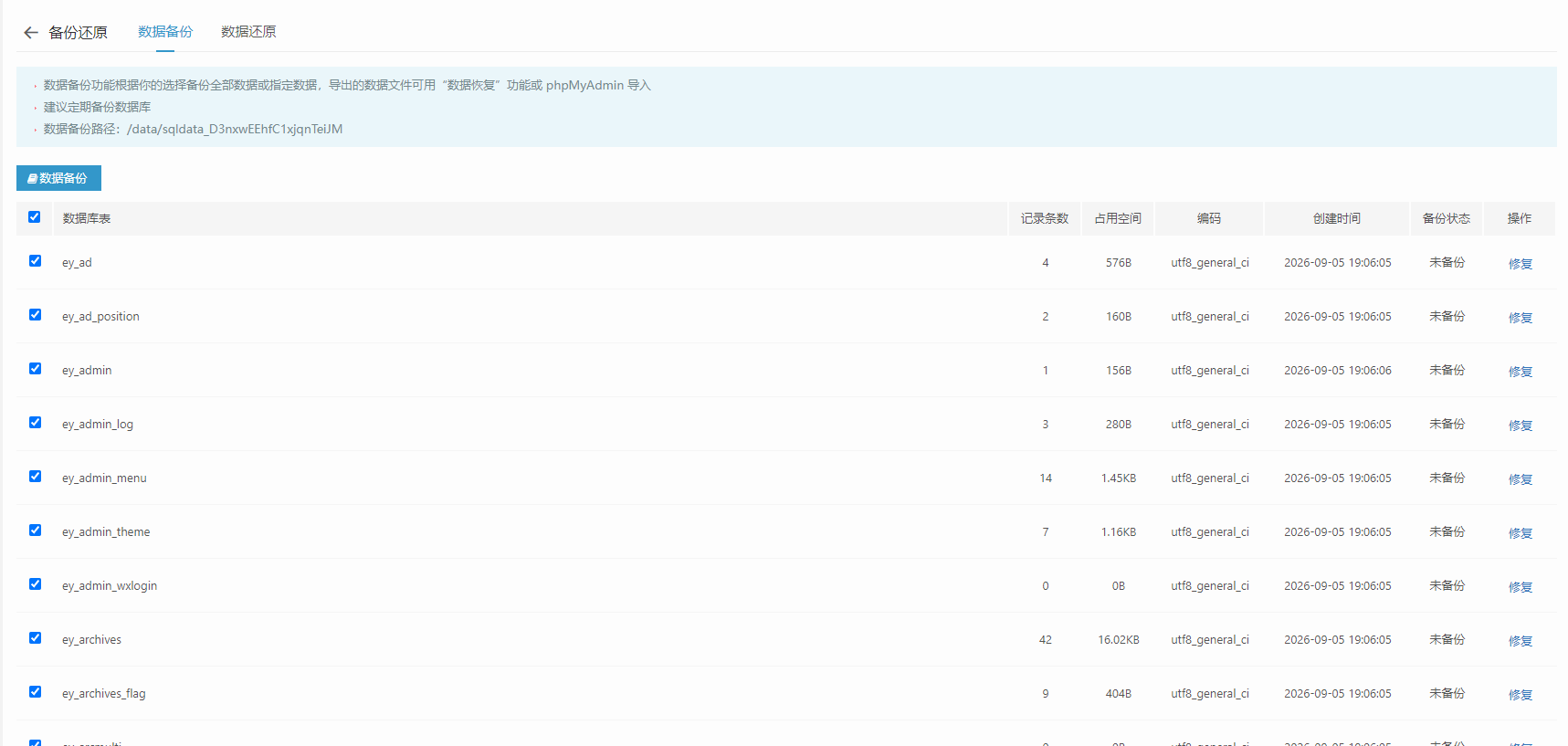Click record count 42 of ey_archives

tap(1046, 640)
